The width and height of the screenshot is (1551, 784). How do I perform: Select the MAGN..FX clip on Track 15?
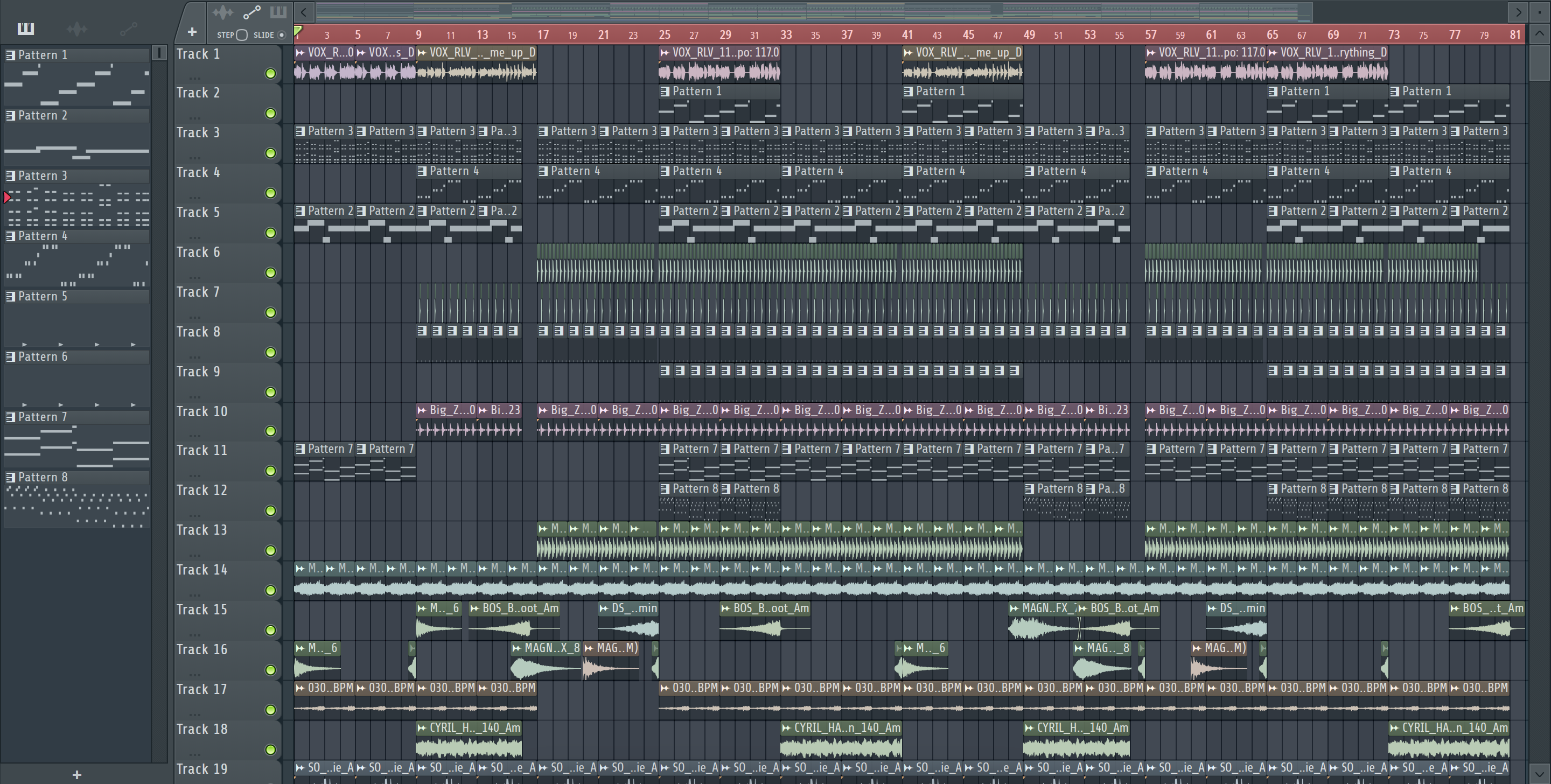[x=1043, y=620]
